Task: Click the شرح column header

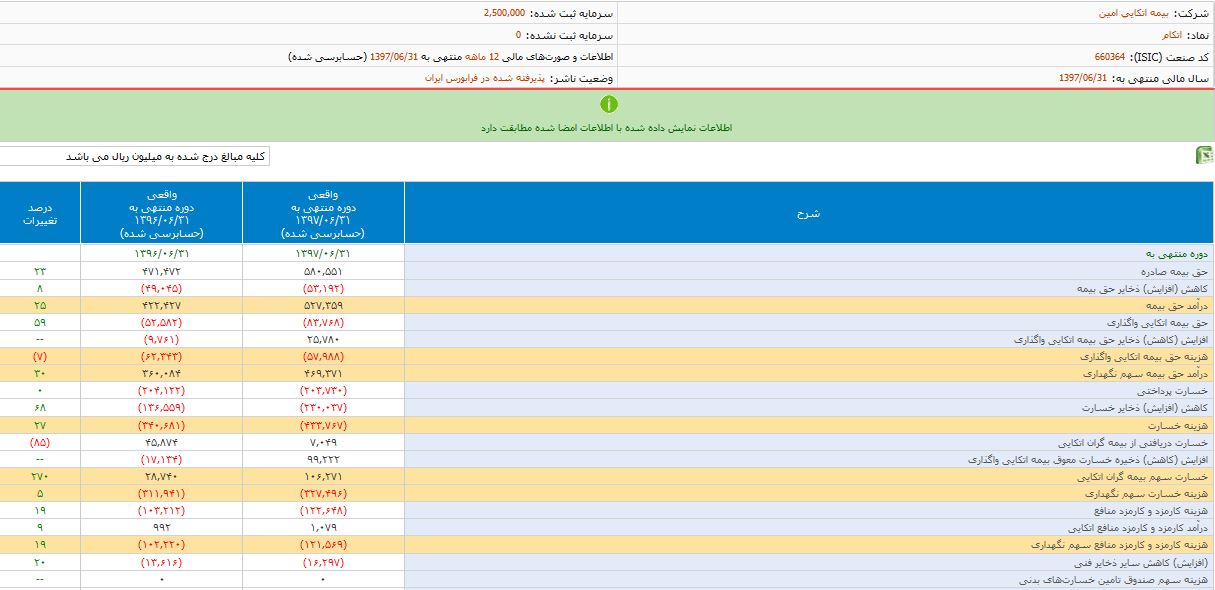Action: 808,213
